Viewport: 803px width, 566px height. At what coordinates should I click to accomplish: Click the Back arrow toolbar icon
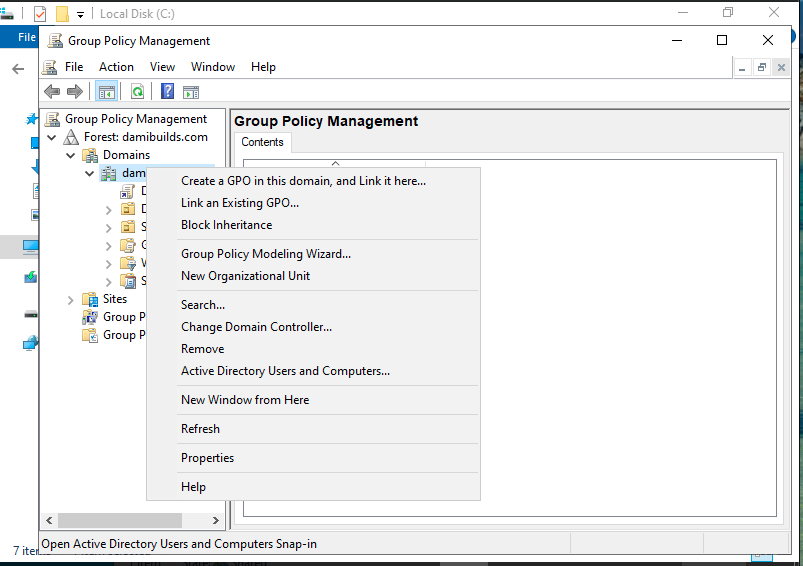[52, 92]
